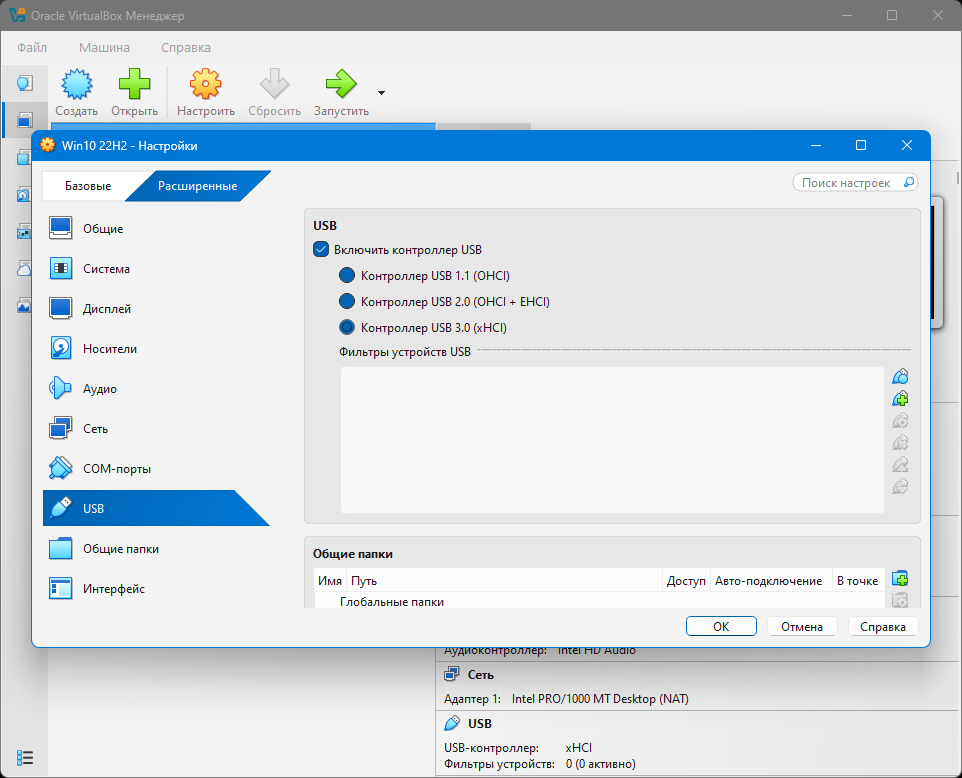Click the green plus Открыть icon
Screen dimensions: 962x778
pyautogui.click(x=134, y=85)
